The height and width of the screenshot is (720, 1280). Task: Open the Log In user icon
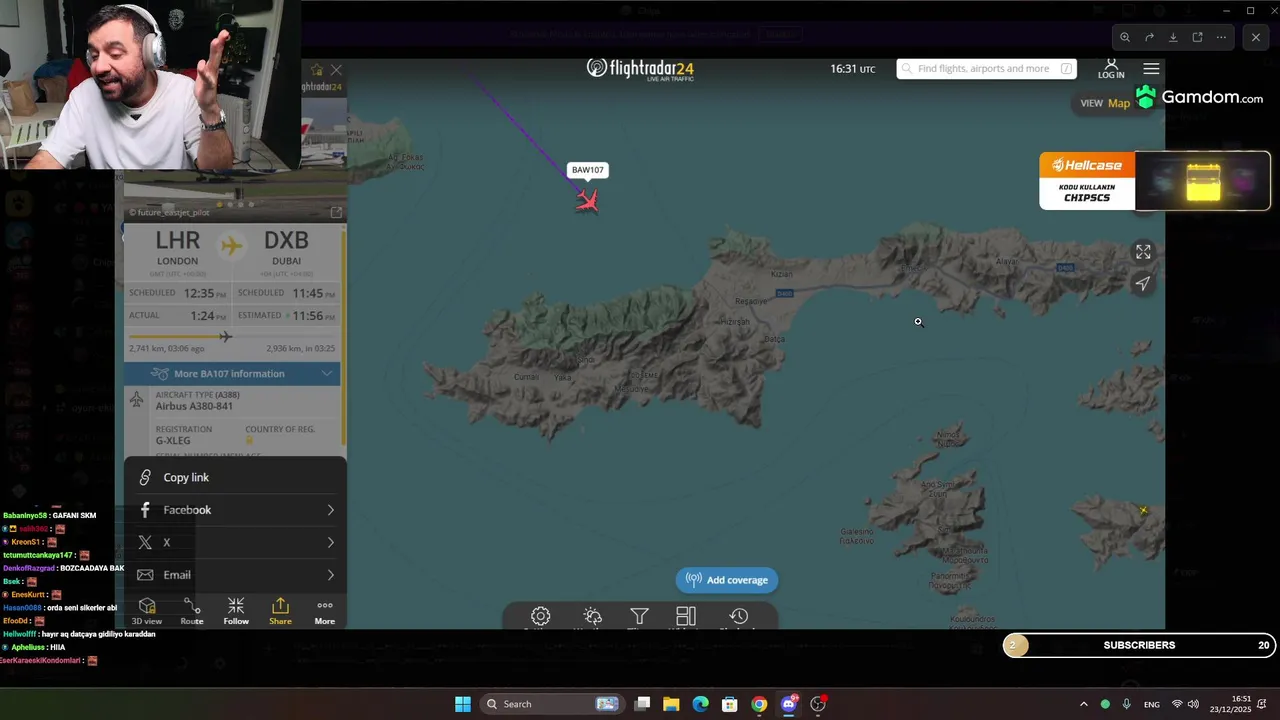[1111, 69]
